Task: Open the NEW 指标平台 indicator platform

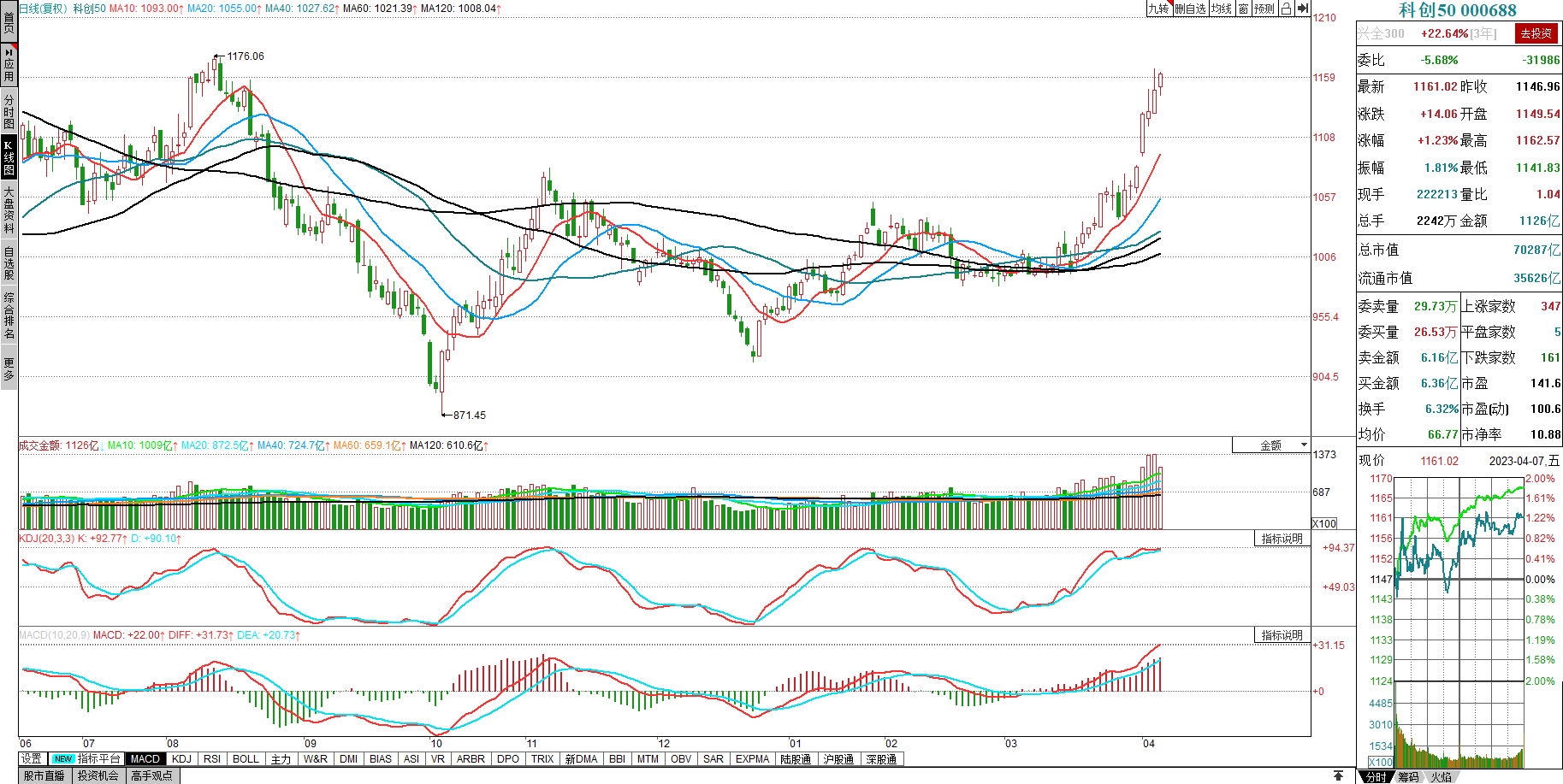Action: 86,758
